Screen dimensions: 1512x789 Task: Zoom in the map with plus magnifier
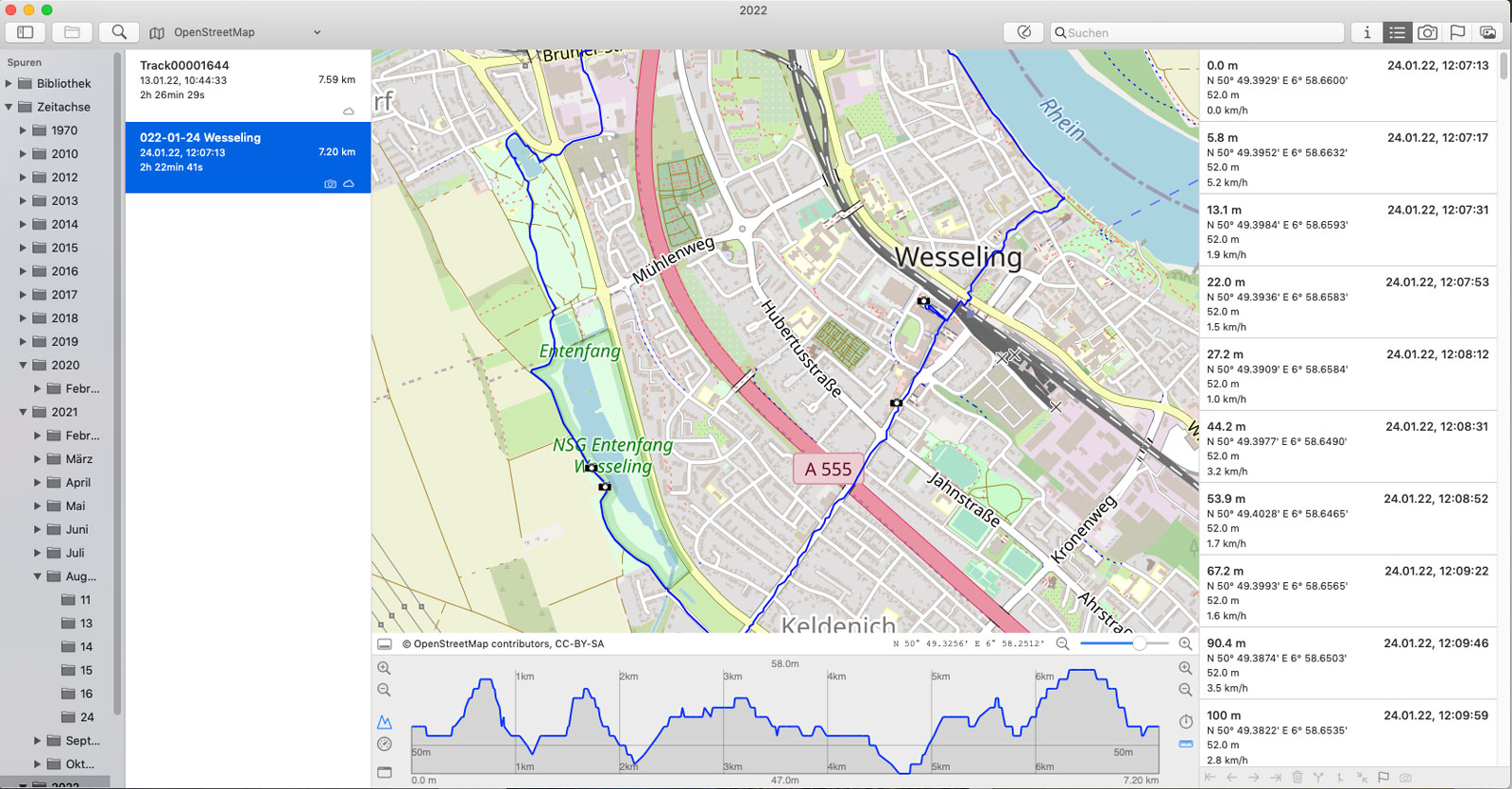tap(1185, 643)
